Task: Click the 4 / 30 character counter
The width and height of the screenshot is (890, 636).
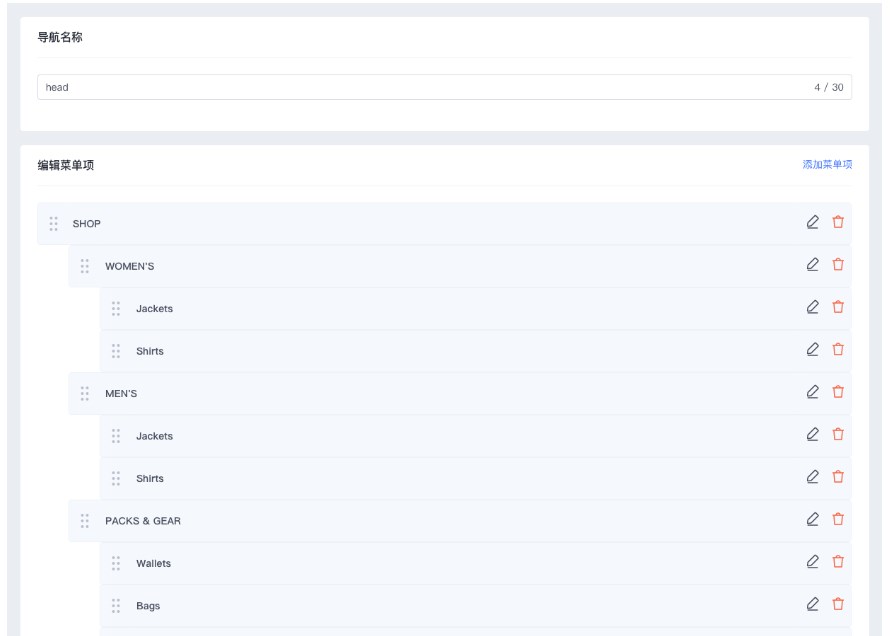Action: pos(829,87)
